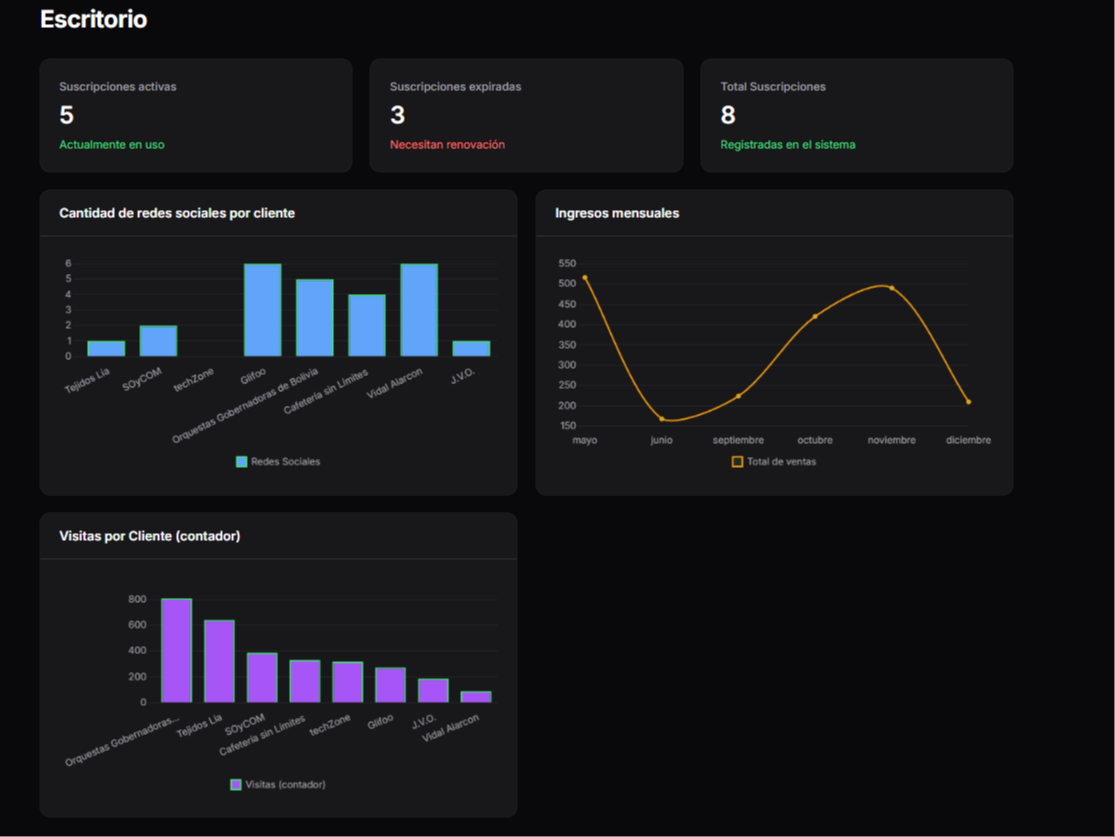Toggle the Redes Sociales legend label
This screenshot has height=837, width=1115.
285,462
